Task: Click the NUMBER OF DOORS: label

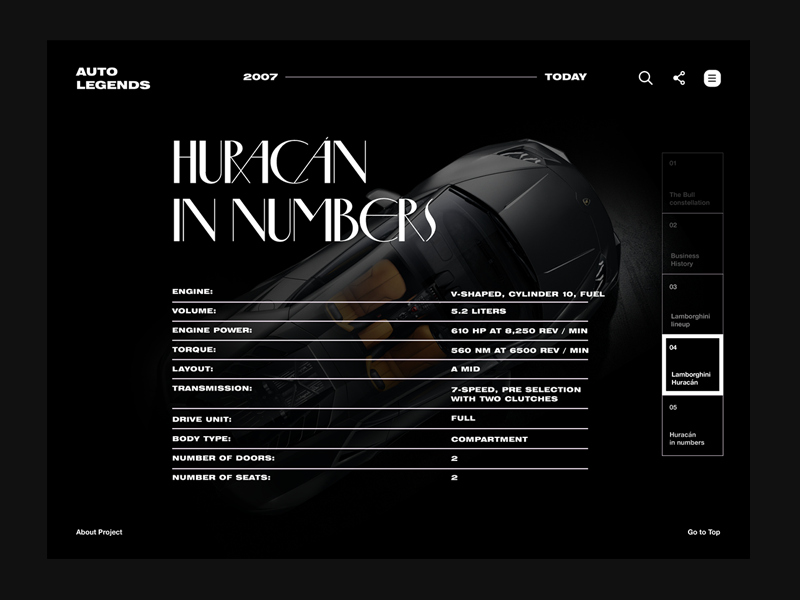Action: (223, 458)
